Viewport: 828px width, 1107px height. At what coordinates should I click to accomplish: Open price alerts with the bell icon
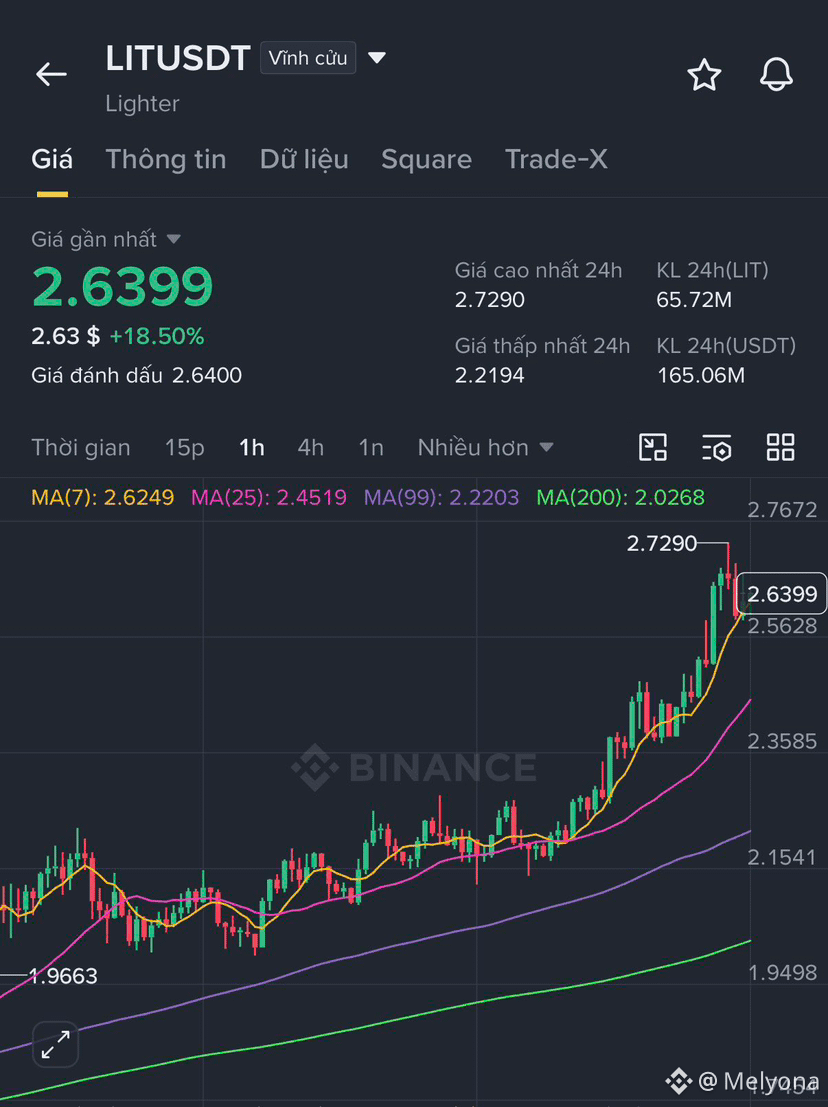[776, 74]
